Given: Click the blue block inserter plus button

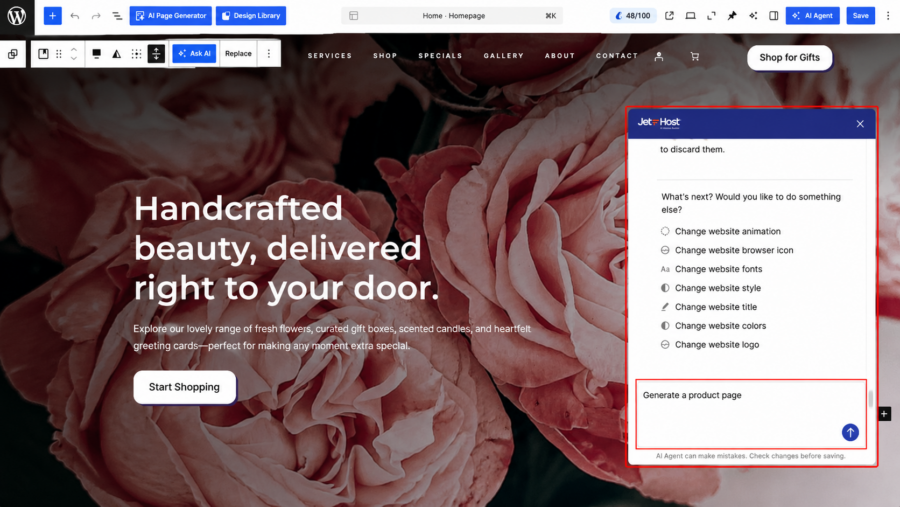Looking at the screenshot, I should click(x=52, y=16).
